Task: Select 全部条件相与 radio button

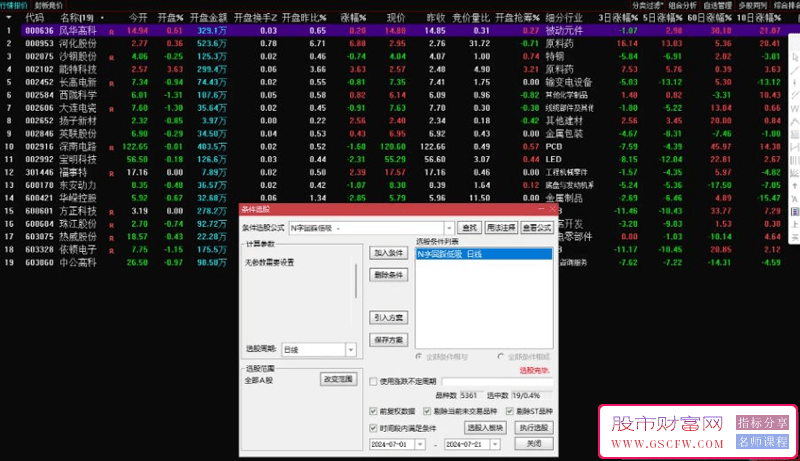Action: coord(419,356)
